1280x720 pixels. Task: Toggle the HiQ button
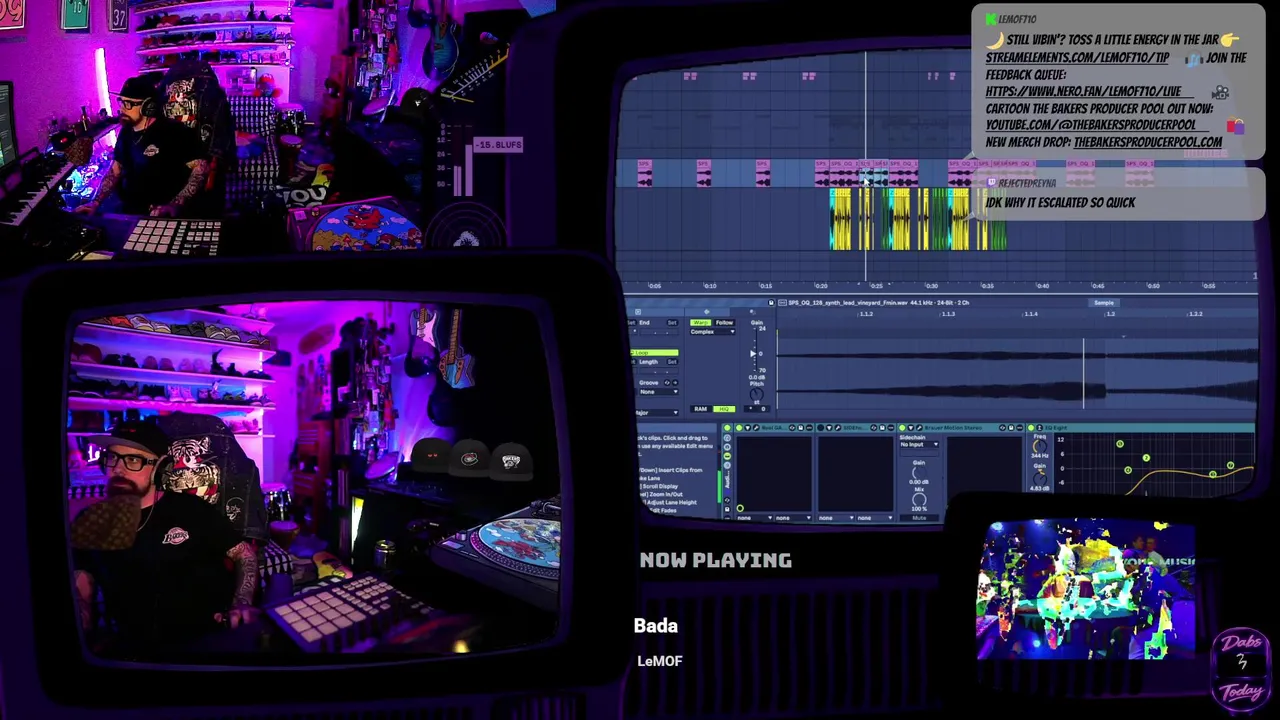click(x=724, y=409)
